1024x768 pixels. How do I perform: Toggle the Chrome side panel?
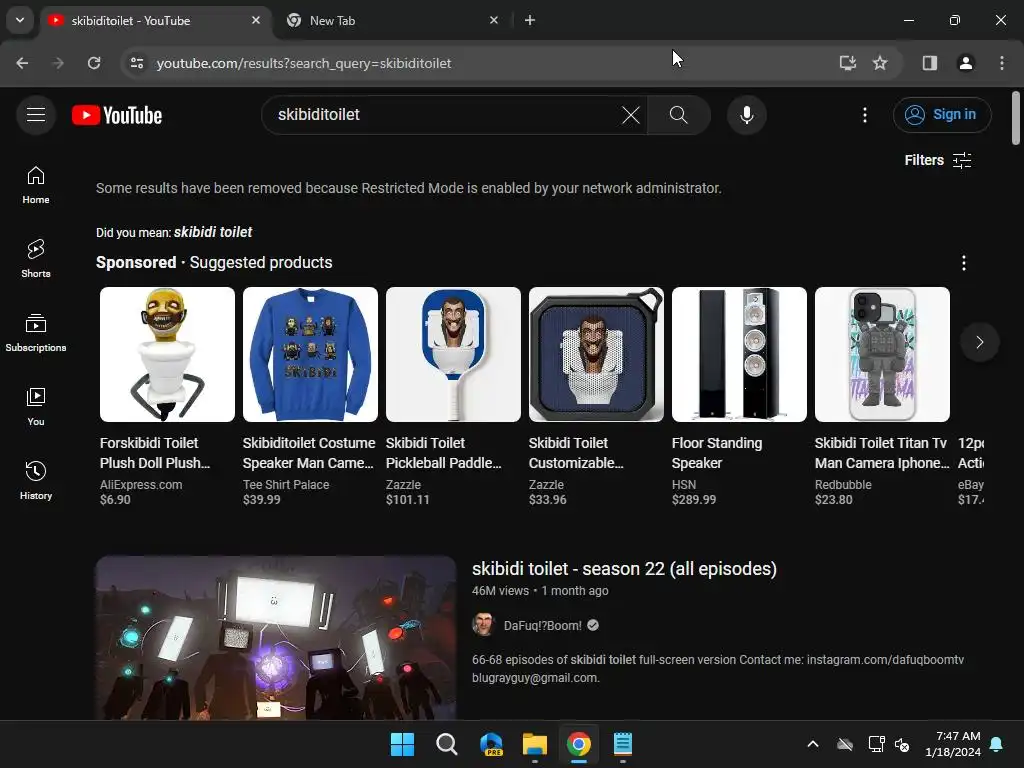tap(929, 63)
